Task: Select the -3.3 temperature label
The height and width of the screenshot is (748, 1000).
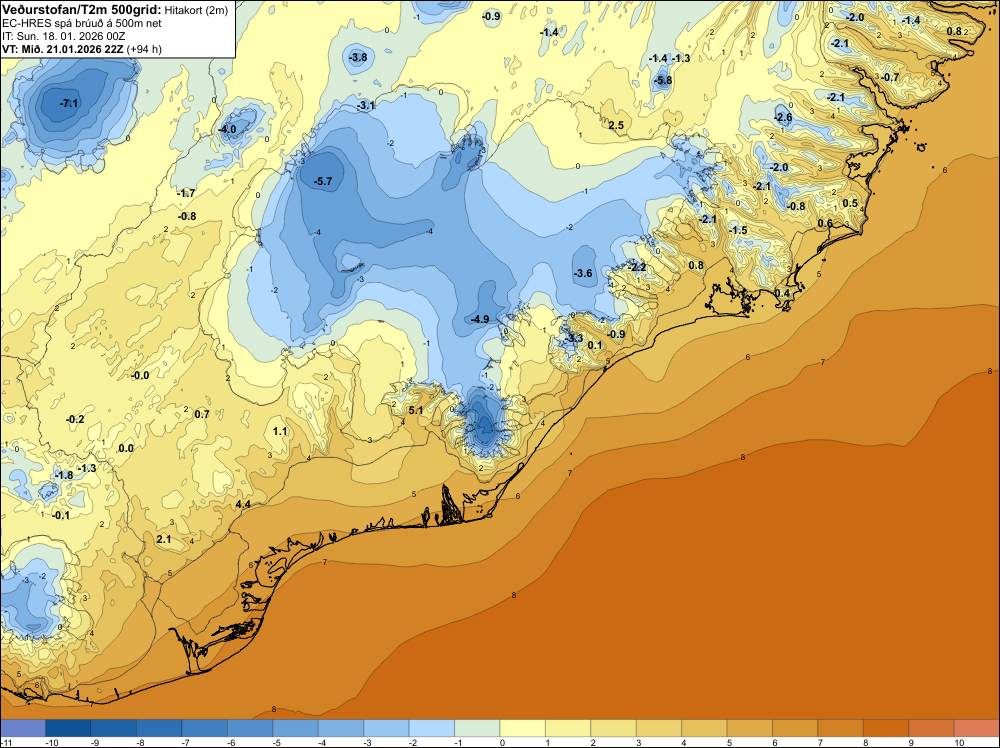Action: [574, 339]
